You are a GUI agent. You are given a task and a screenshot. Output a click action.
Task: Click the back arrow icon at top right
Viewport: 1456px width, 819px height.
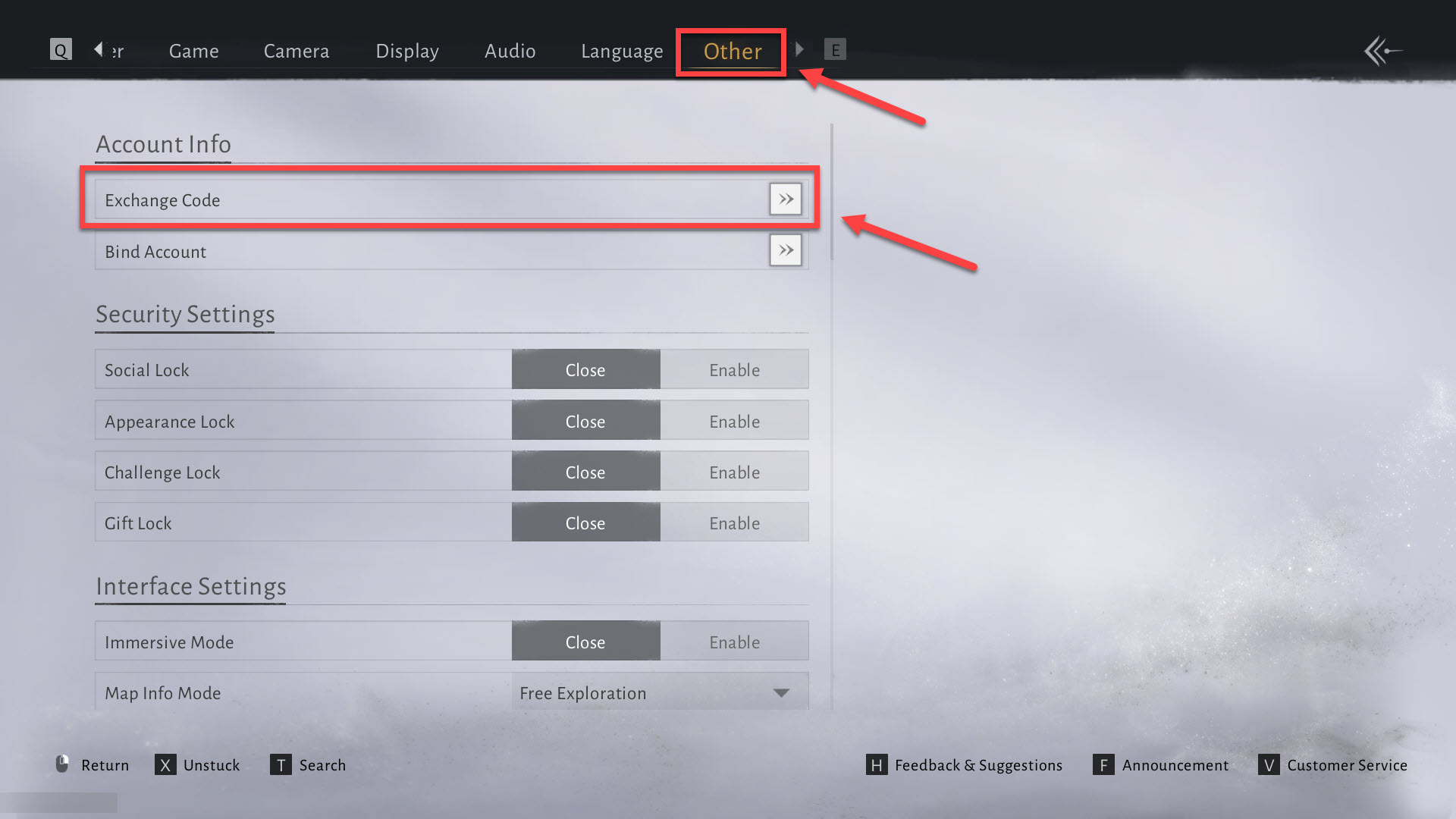(1382, 51)
